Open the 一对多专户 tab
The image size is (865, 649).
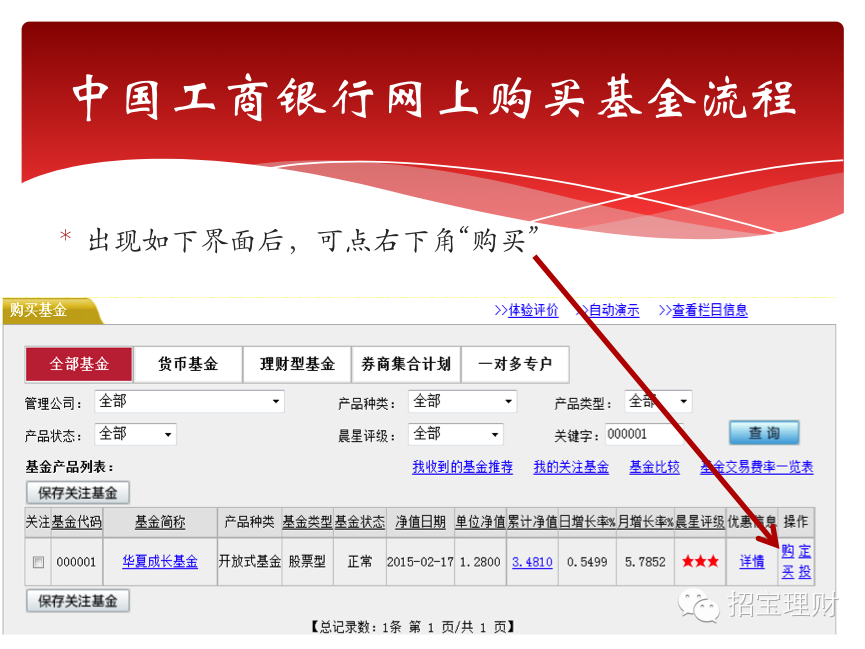515,364
